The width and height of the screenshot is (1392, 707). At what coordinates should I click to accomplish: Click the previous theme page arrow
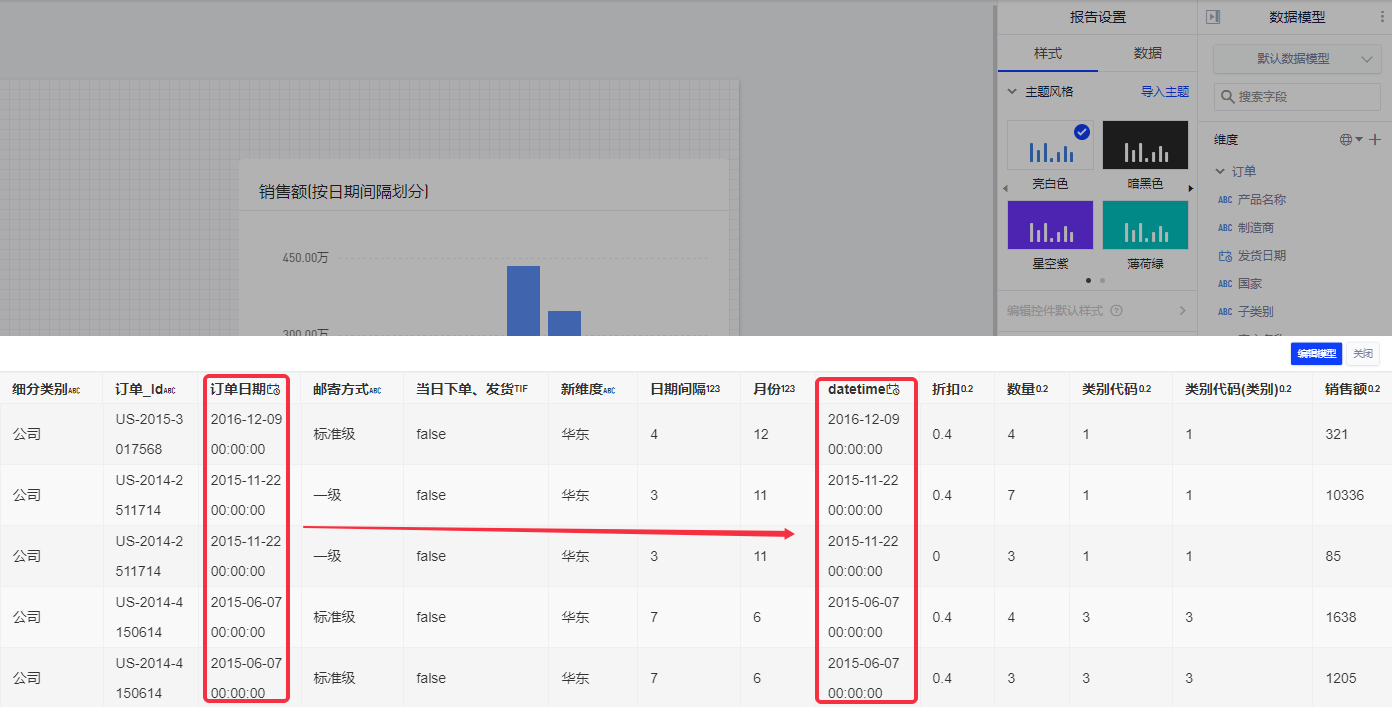(x=1004, y=189)
